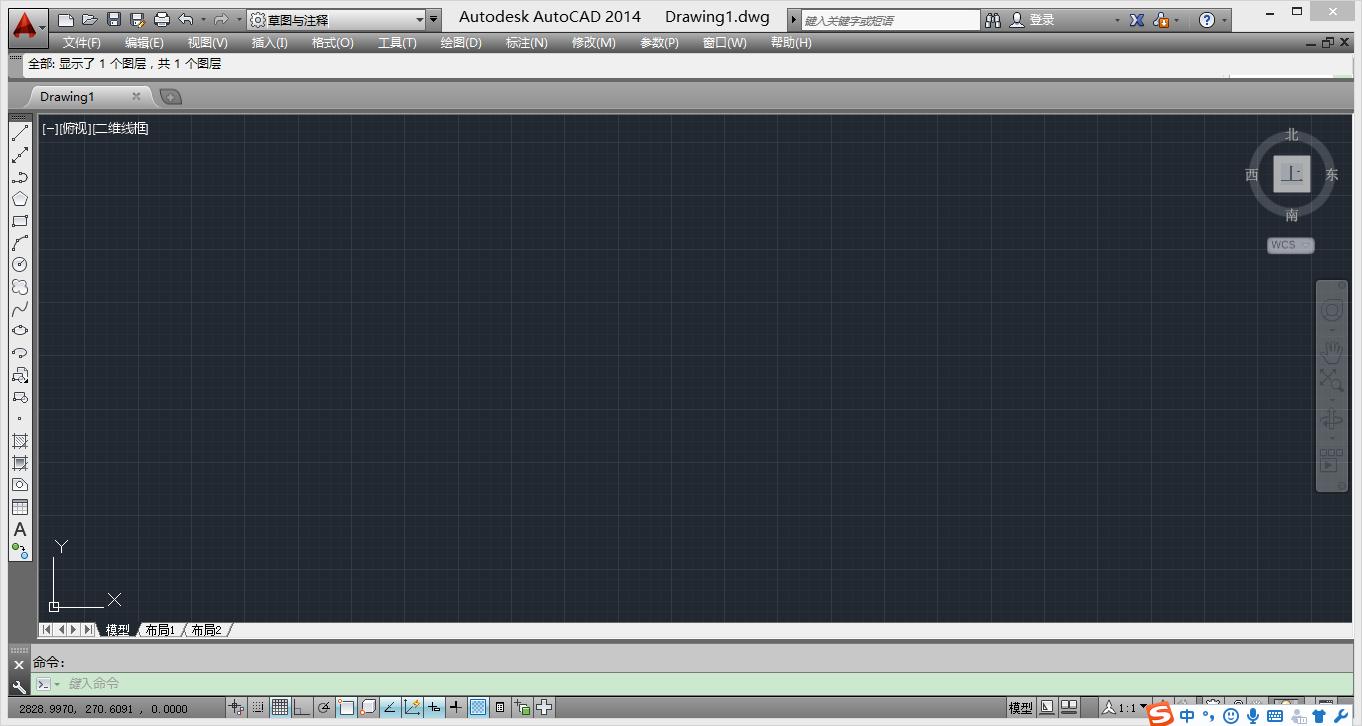Toggle Dynamic Input in status bar
The height and width of the screenshot is (726, 1362).
tap(434, 708)
